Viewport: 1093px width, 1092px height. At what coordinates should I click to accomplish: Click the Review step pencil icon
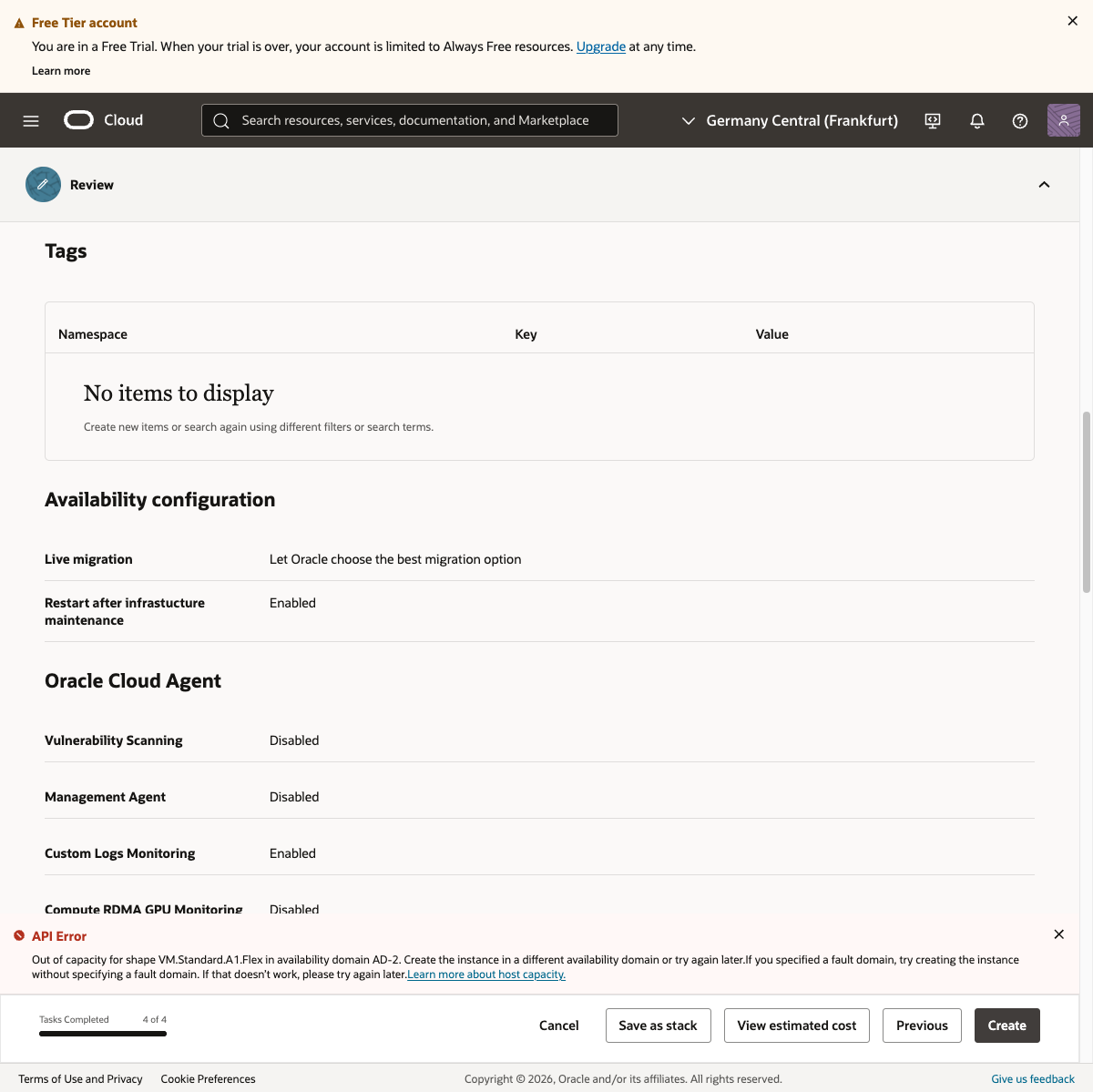pos(43,185)
